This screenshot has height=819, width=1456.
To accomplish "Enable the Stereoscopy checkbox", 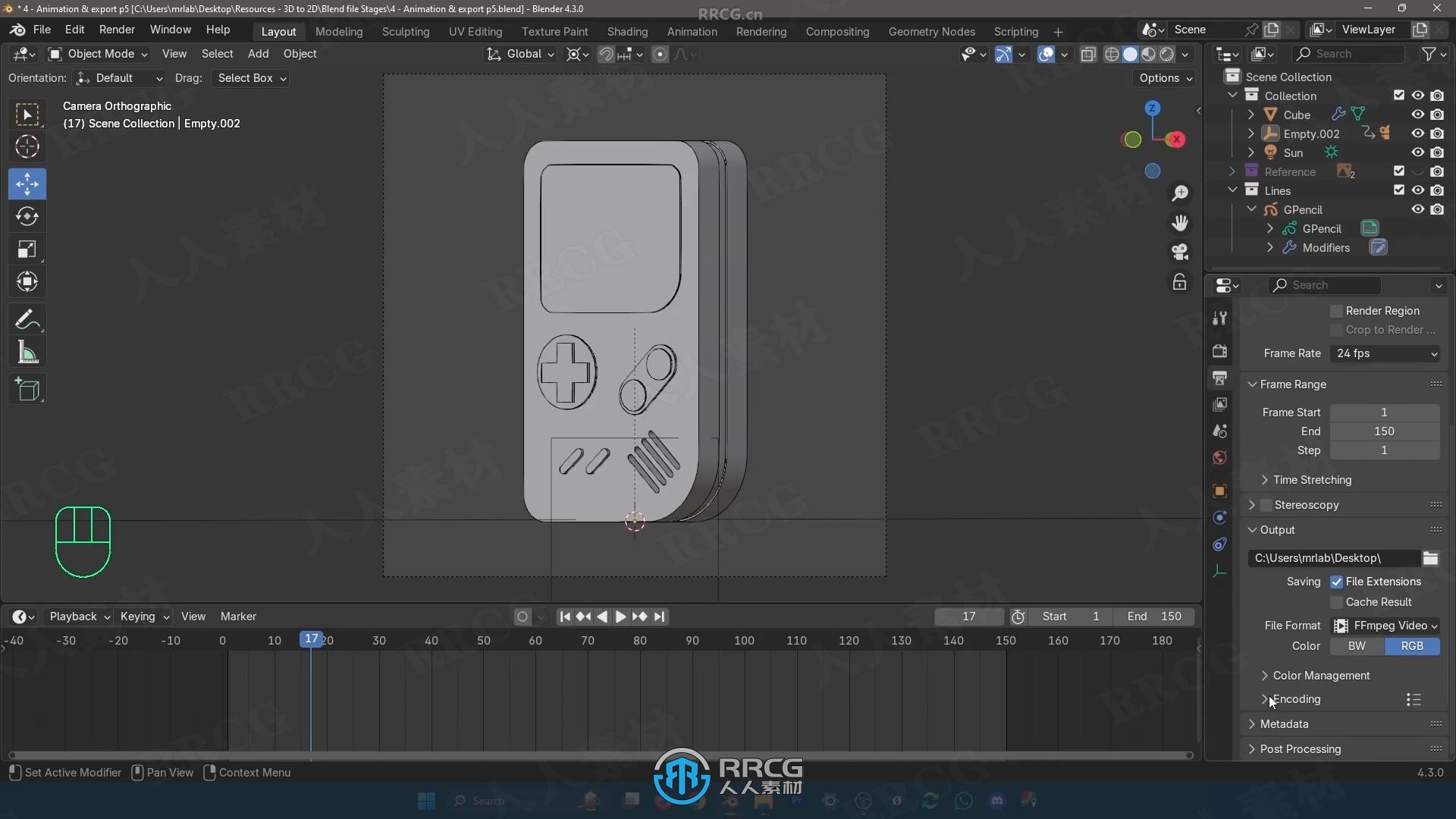I will 1266,505.
